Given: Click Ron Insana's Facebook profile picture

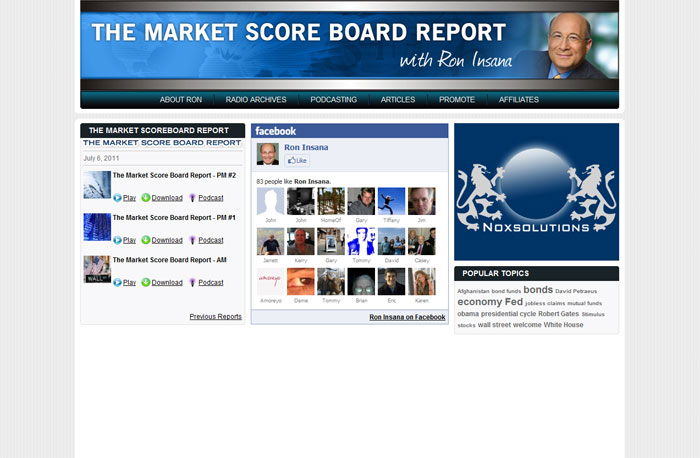Looking at the screenshot, I should tap(268, 154).
